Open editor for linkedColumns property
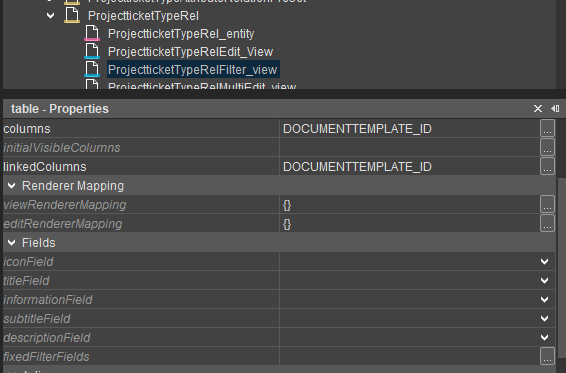 pos(547,166)
